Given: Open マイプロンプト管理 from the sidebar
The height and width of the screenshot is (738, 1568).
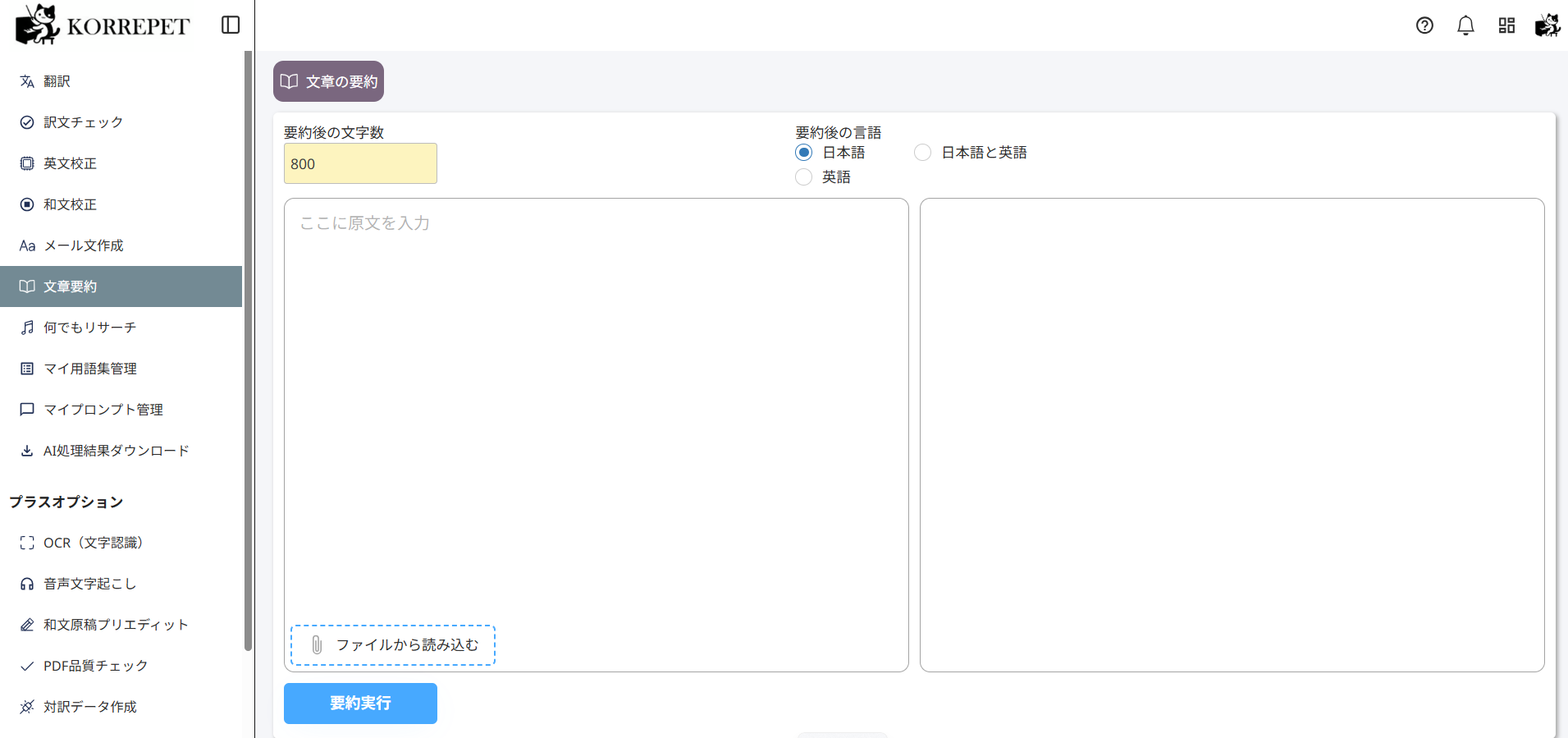Looking at the screenshot, I should click(x=121, y=410).
